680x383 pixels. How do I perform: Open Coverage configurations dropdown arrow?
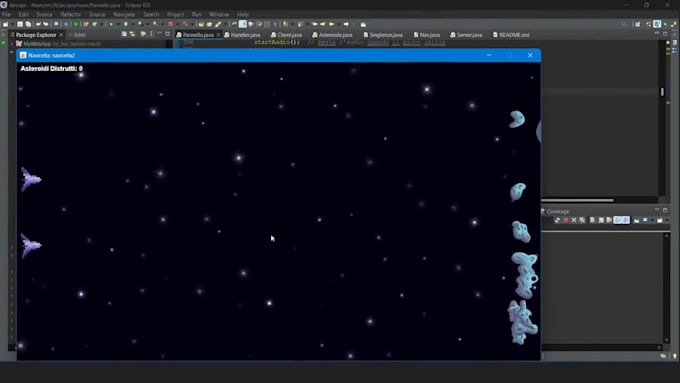tap(147, 24)
